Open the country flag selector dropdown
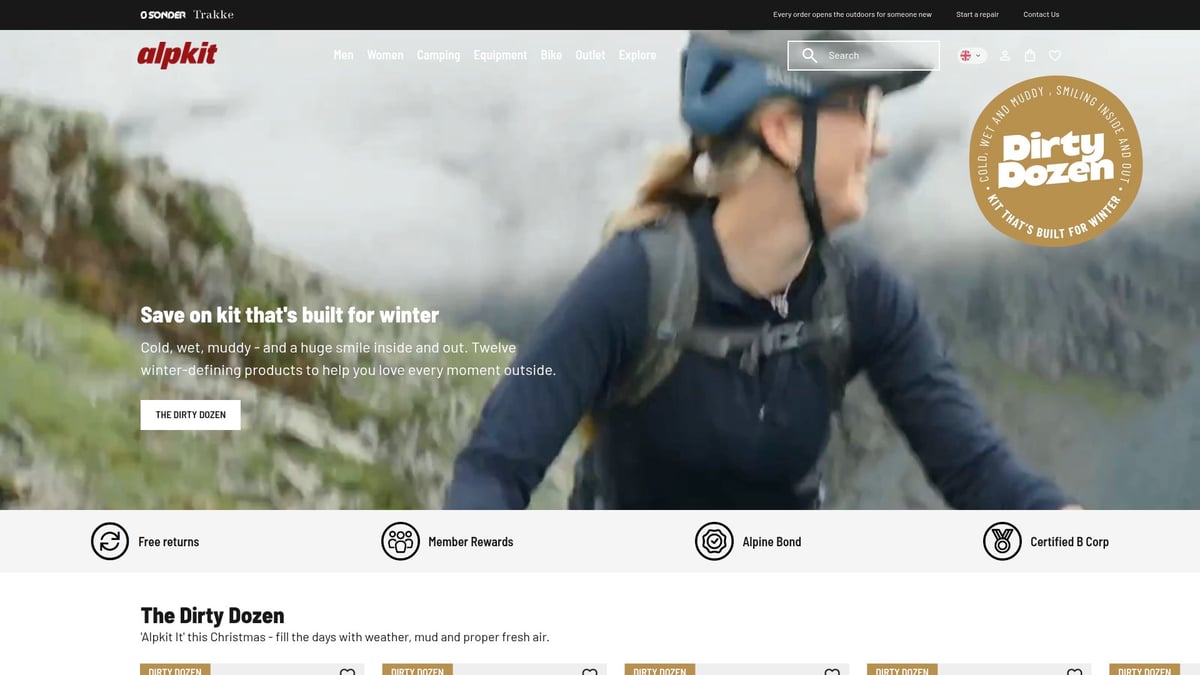This screenshot has height=675, width=1200. tap(971, 56)
